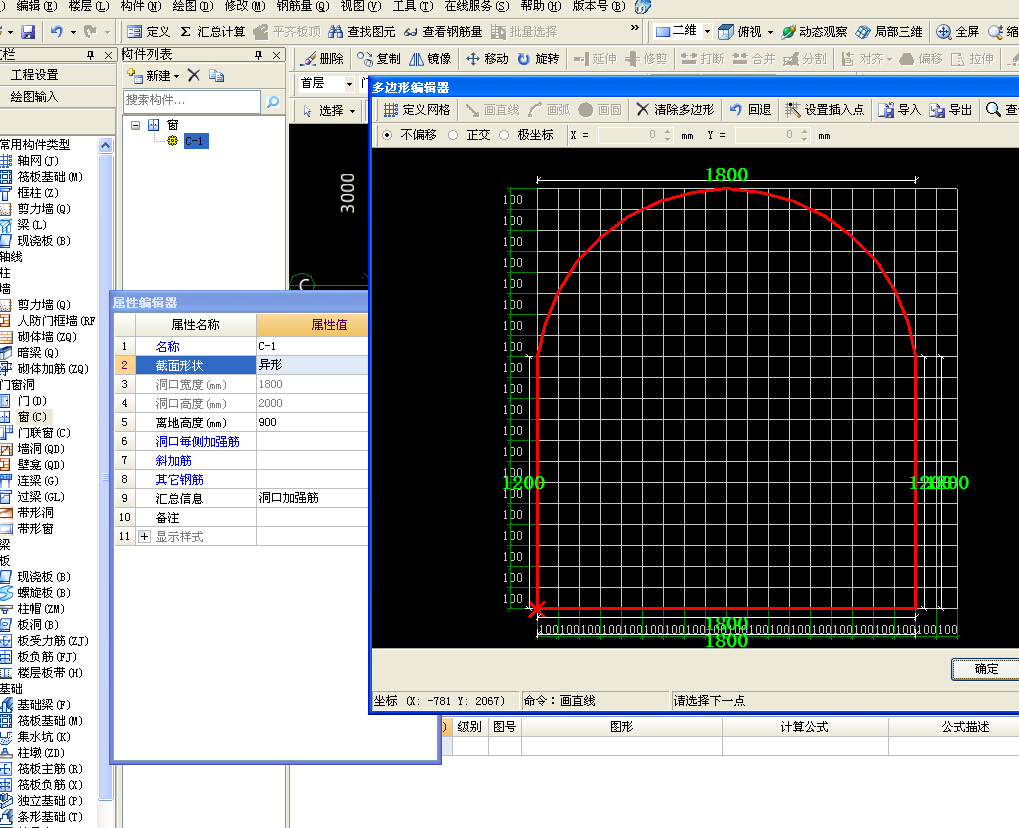Activate 全屏 full screen
Viewport: 1019px width, 828px height.
coord(958,31)
